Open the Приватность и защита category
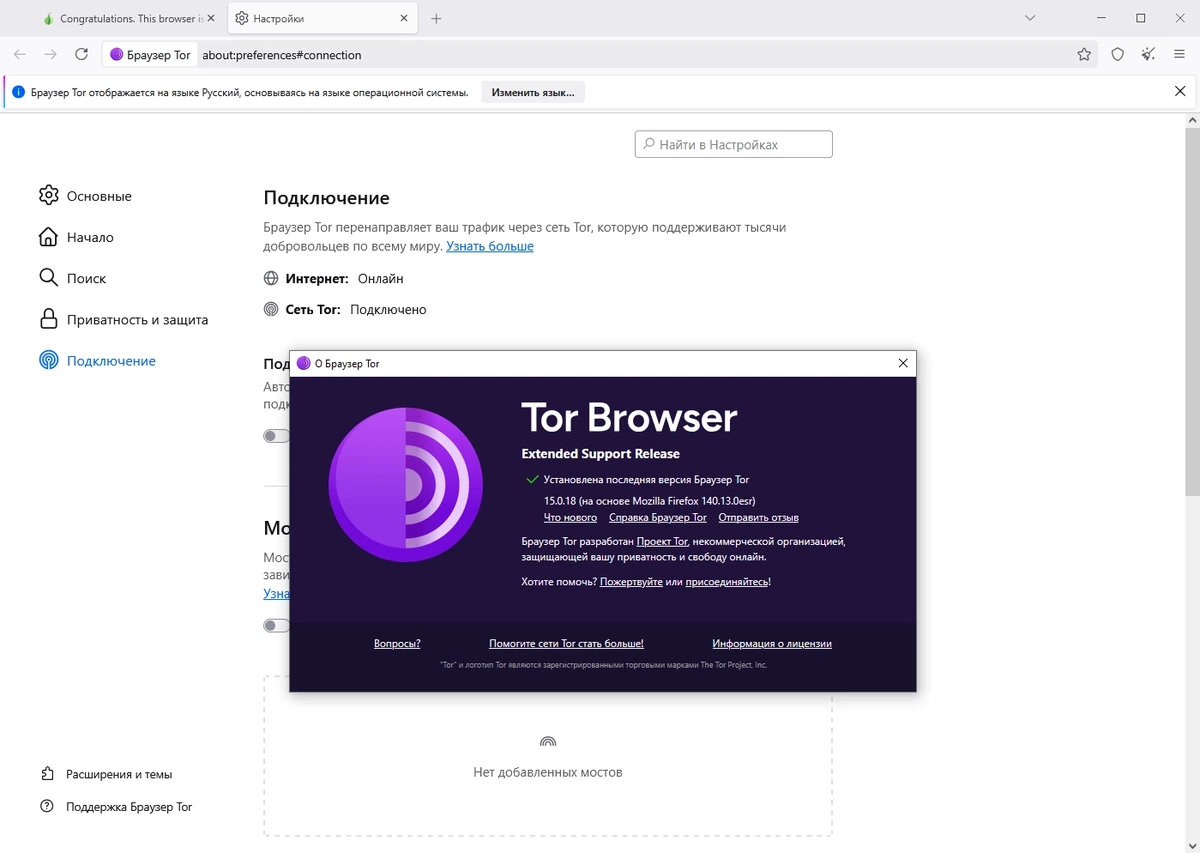The image size is (1200, 853). point(124,320)
